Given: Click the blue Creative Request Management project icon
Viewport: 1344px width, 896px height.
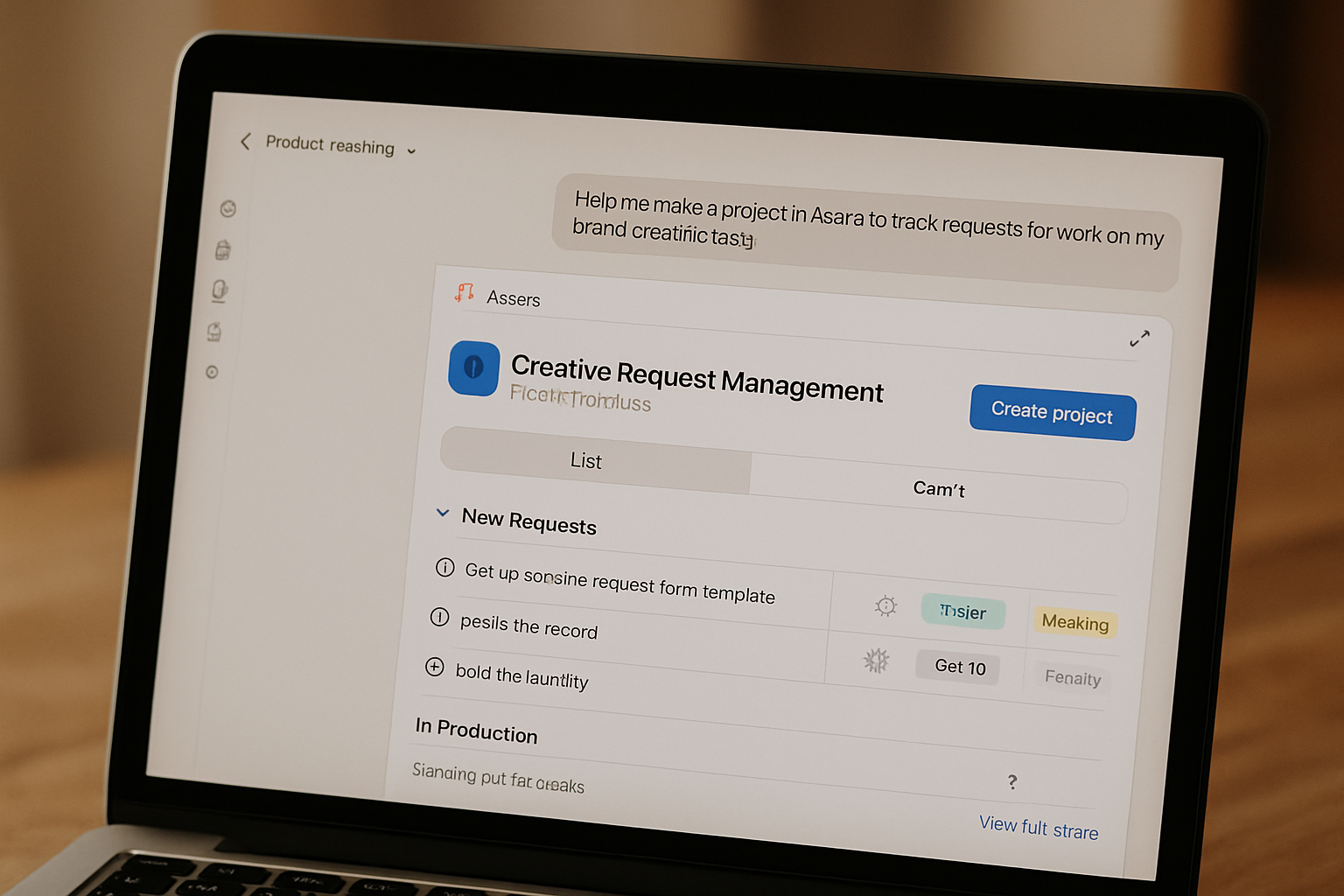Looking at the screenshot, I should tap(473, 369).
